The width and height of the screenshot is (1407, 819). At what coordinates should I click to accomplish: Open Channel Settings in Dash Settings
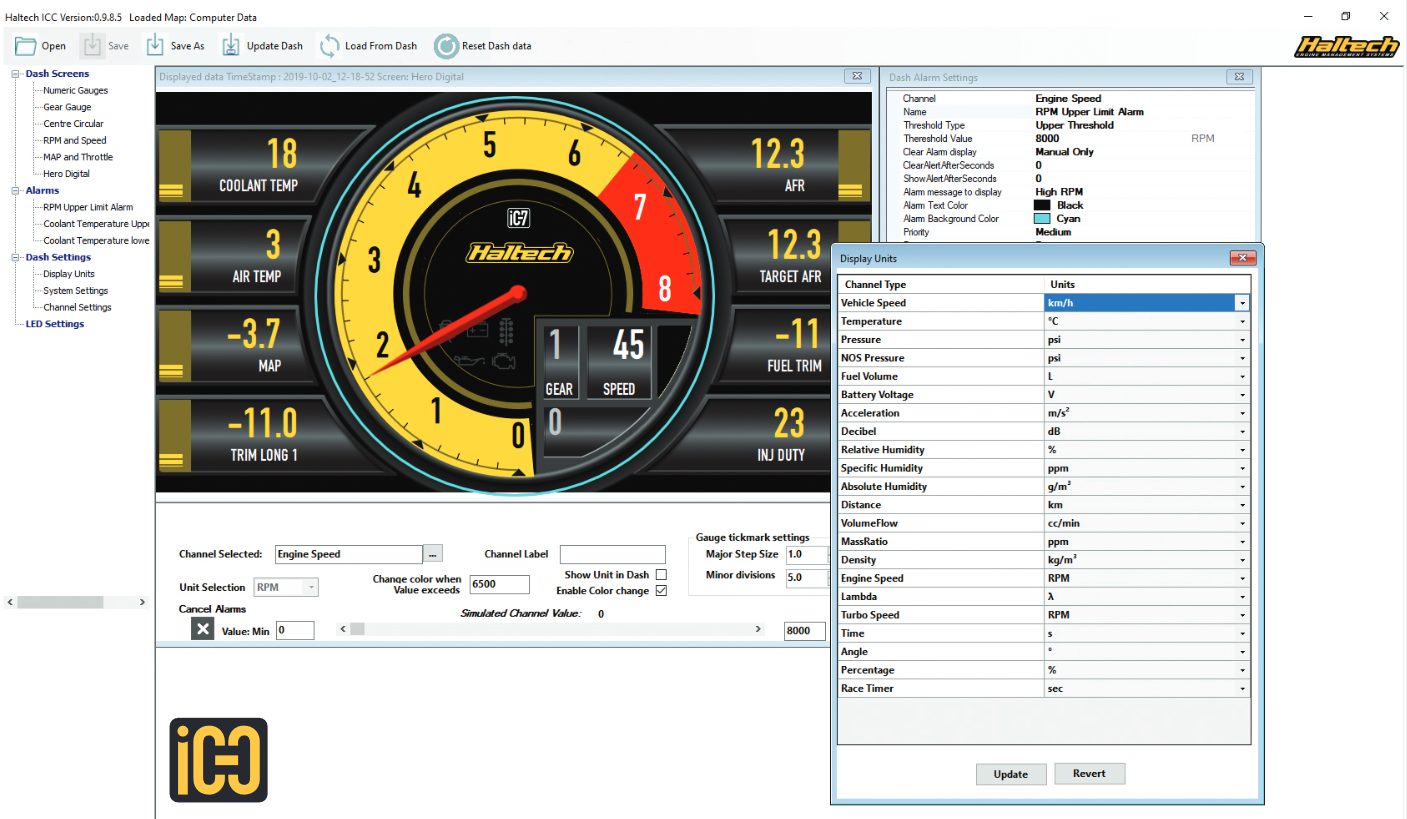pos(77,307)
